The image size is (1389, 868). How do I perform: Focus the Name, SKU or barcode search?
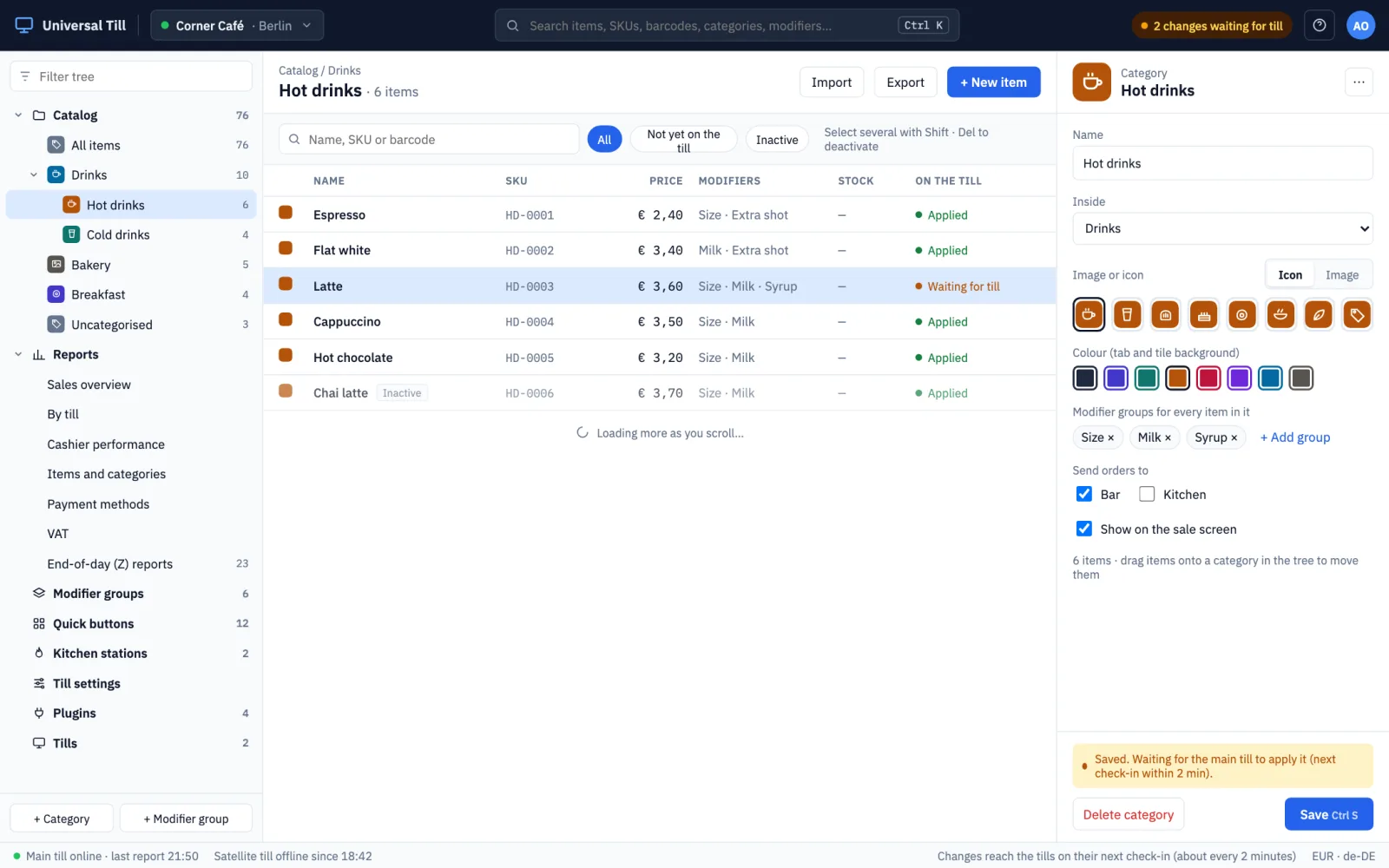click(x=429, y=140)
